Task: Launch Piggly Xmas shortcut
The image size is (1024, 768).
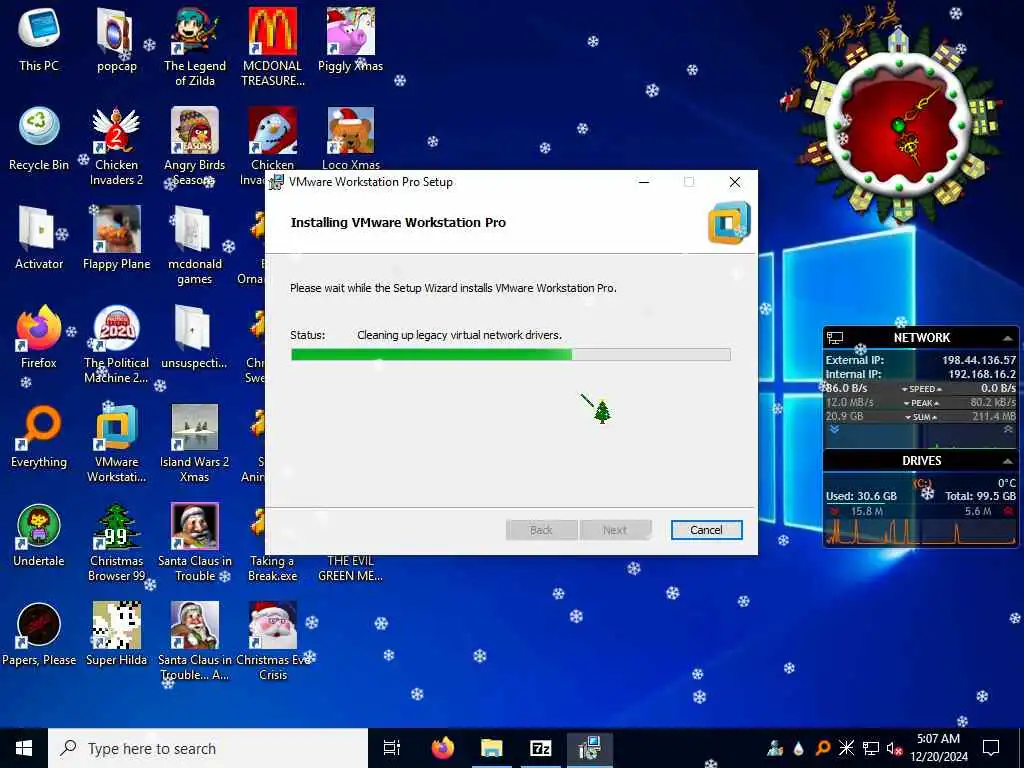Action: coord(351,39)
